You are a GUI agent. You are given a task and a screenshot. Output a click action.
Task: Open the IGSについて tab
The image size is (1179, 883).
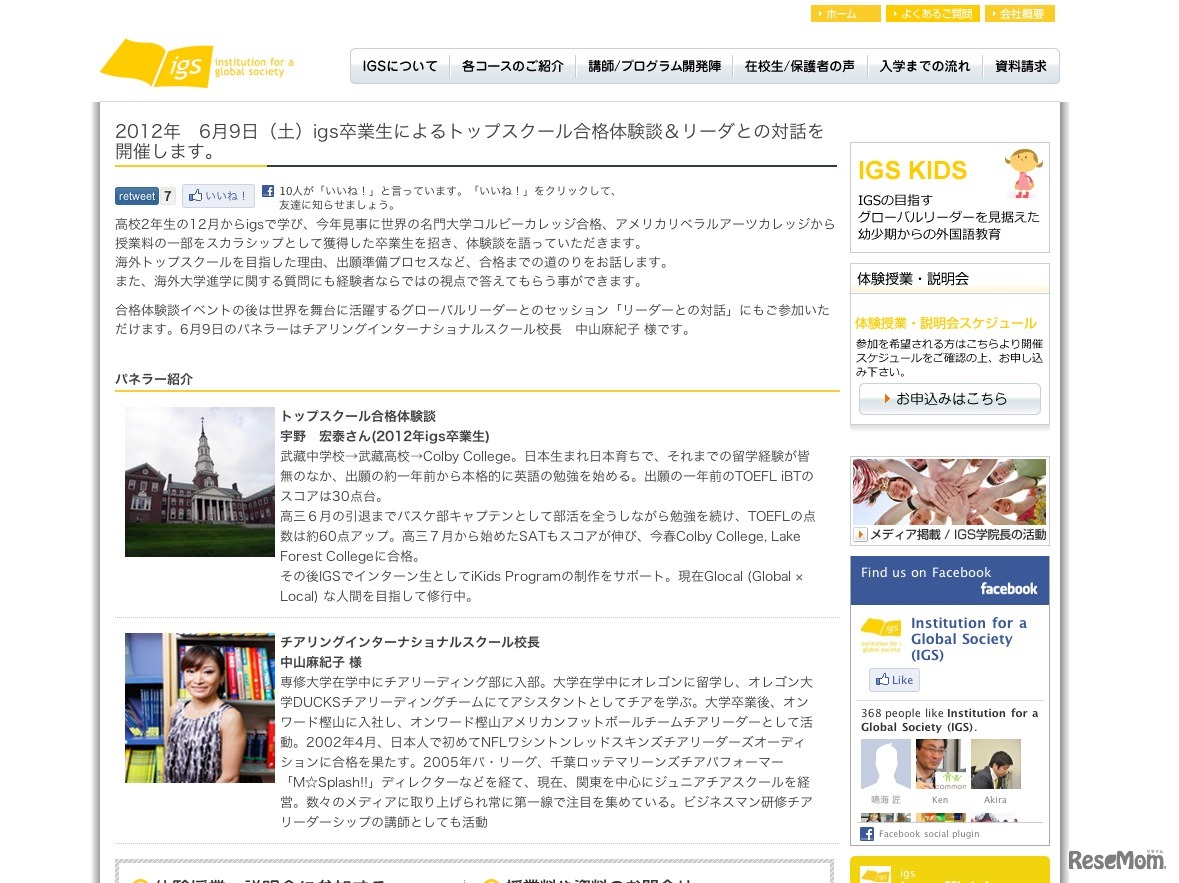(x=399, y=65)
